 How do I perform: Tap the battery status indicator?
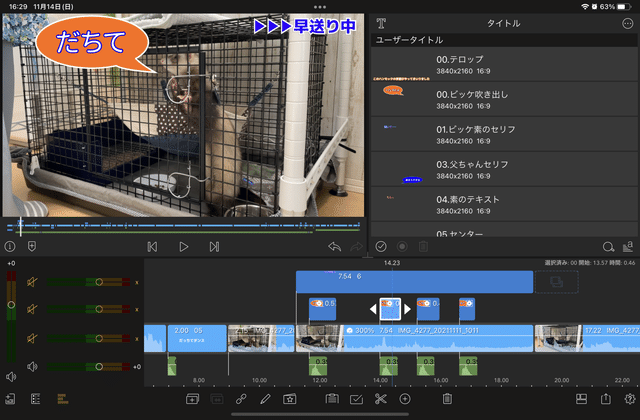624,7
